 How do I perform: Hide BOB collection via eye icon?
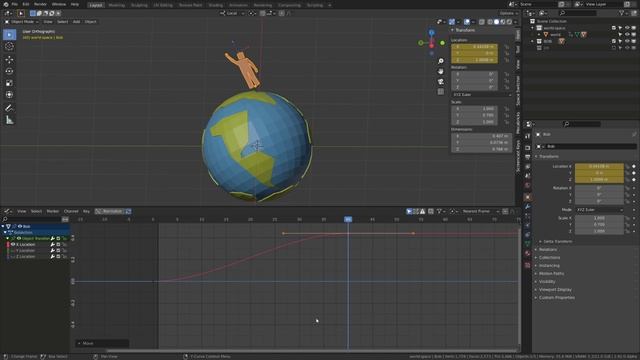627,41
